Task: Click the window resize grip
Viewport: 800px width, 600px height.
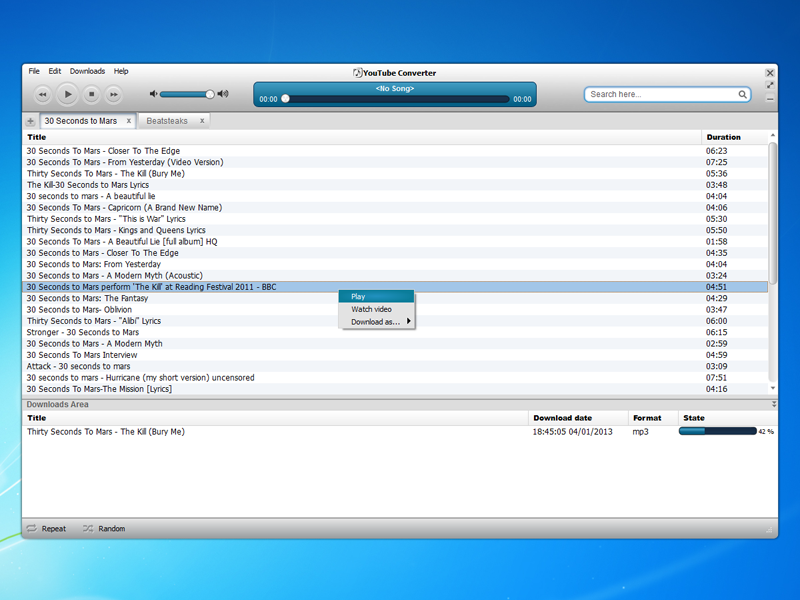Action: click(769, 530)
